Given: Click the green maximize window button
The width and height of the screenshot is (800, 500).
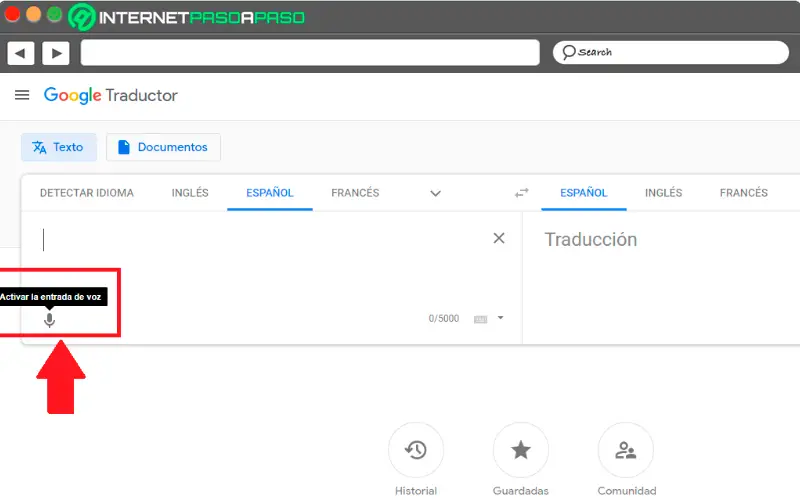Looking at the screenshot, I should (55, 14).
